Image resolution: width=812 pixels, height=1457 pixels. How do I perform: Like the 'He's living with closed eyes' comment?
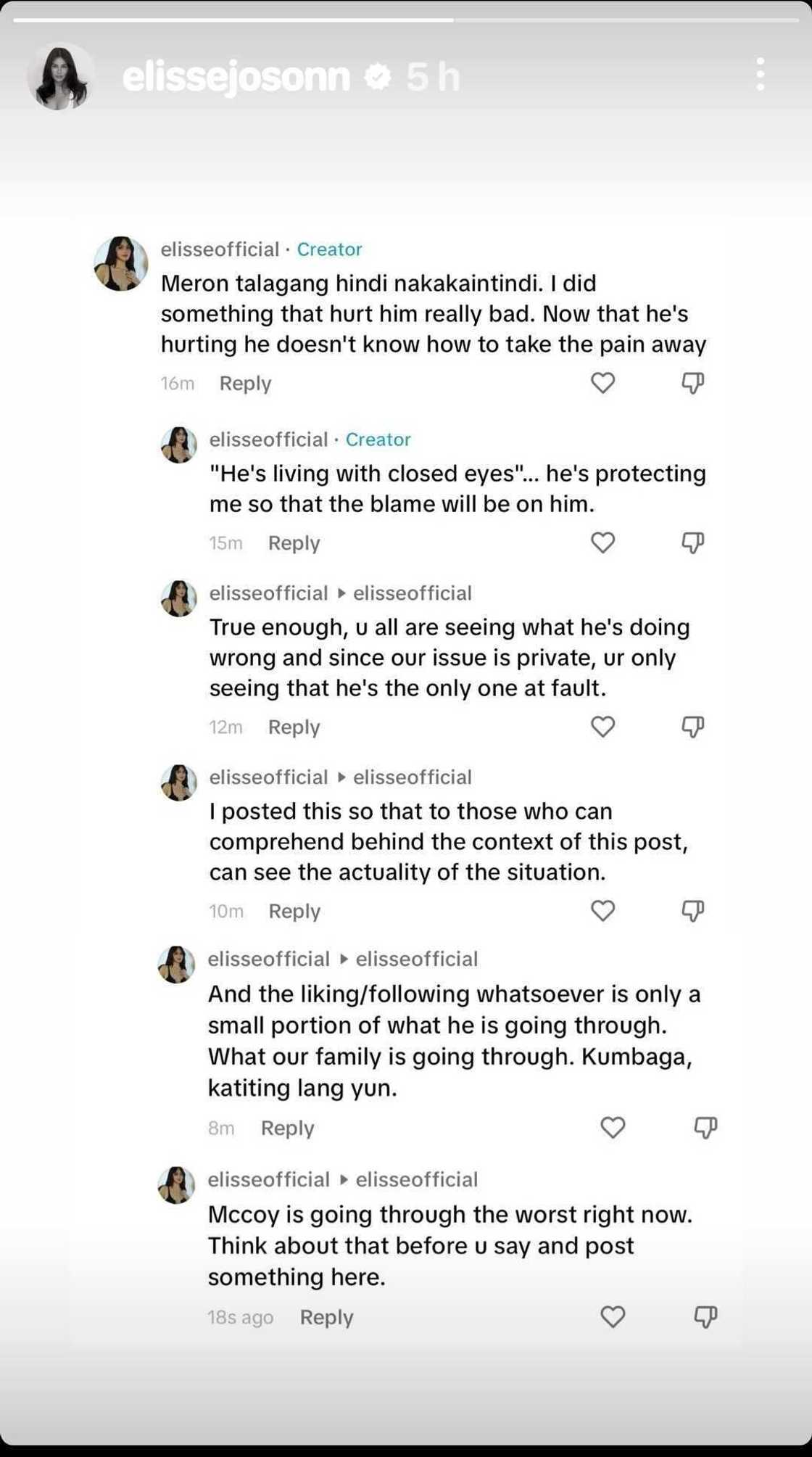point(602,542)
